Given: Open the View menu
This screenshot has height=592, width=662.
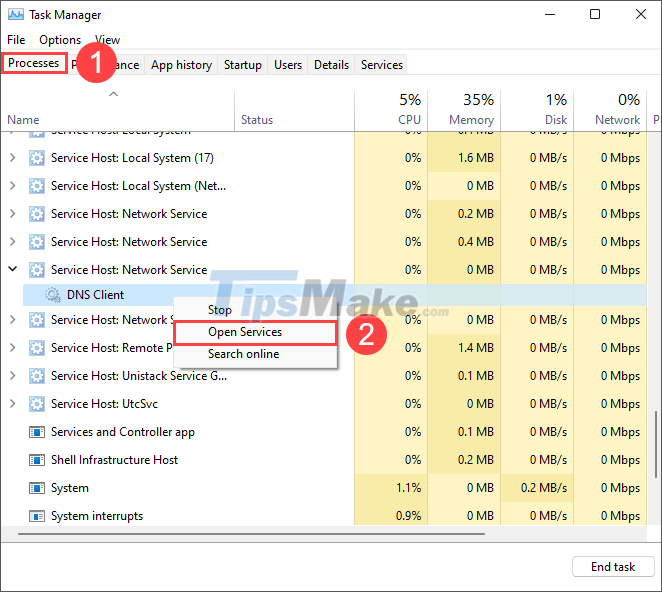Looking at the screenshot, I should (x=108, y=40).
